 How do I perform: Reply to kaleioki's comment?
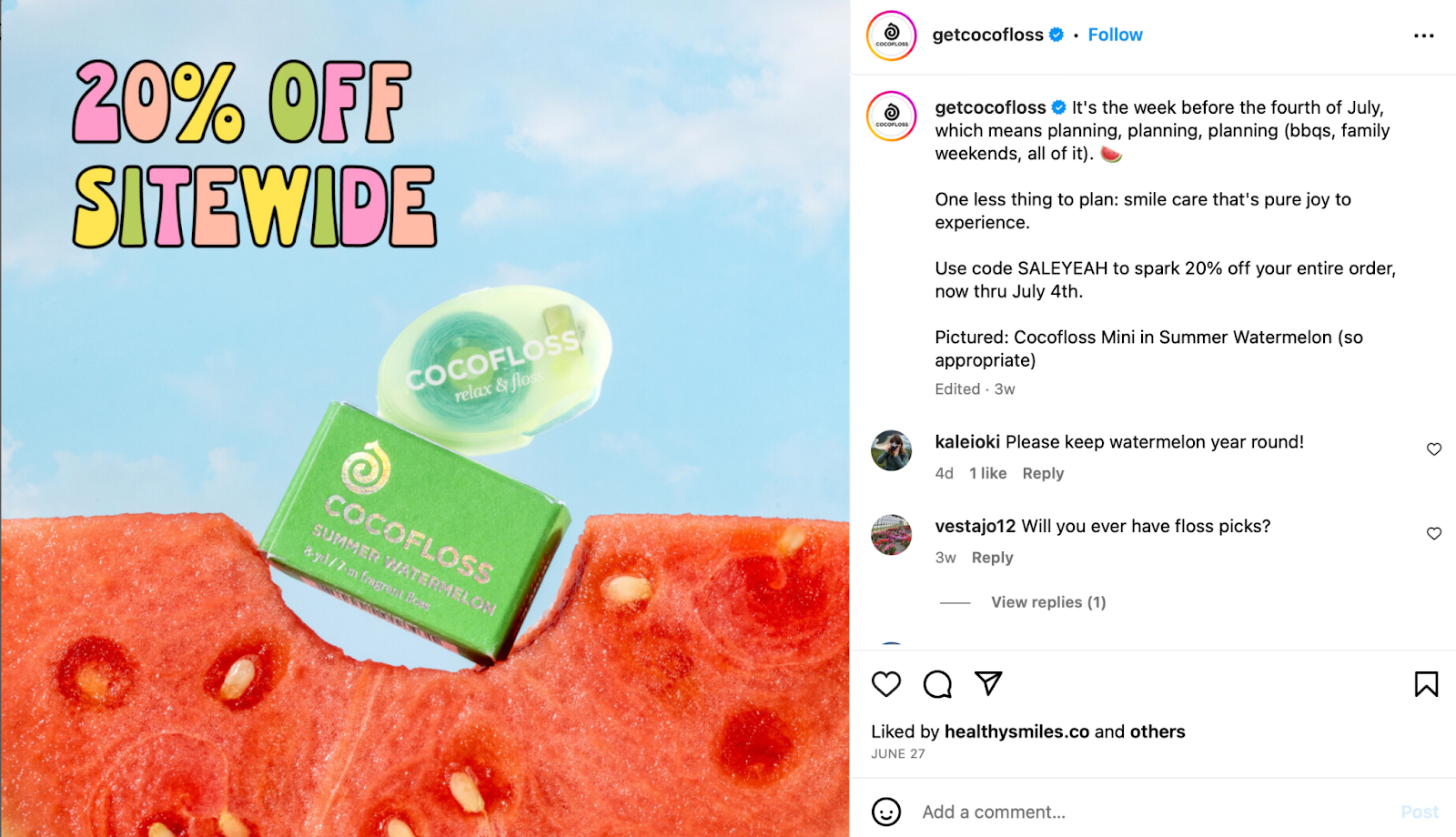(1043, 473)
